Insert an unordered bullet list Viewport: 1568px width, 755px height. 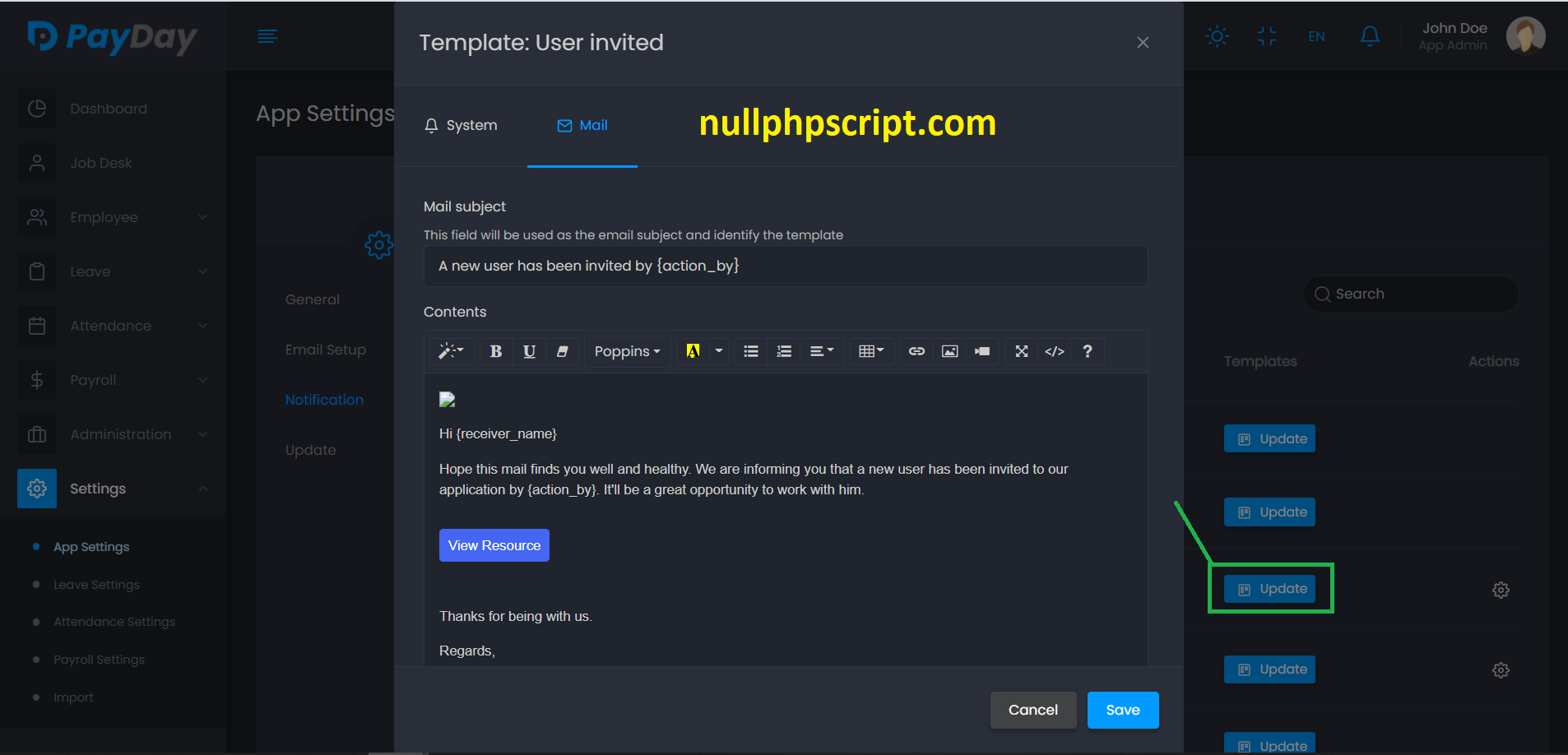coord(750,351)
